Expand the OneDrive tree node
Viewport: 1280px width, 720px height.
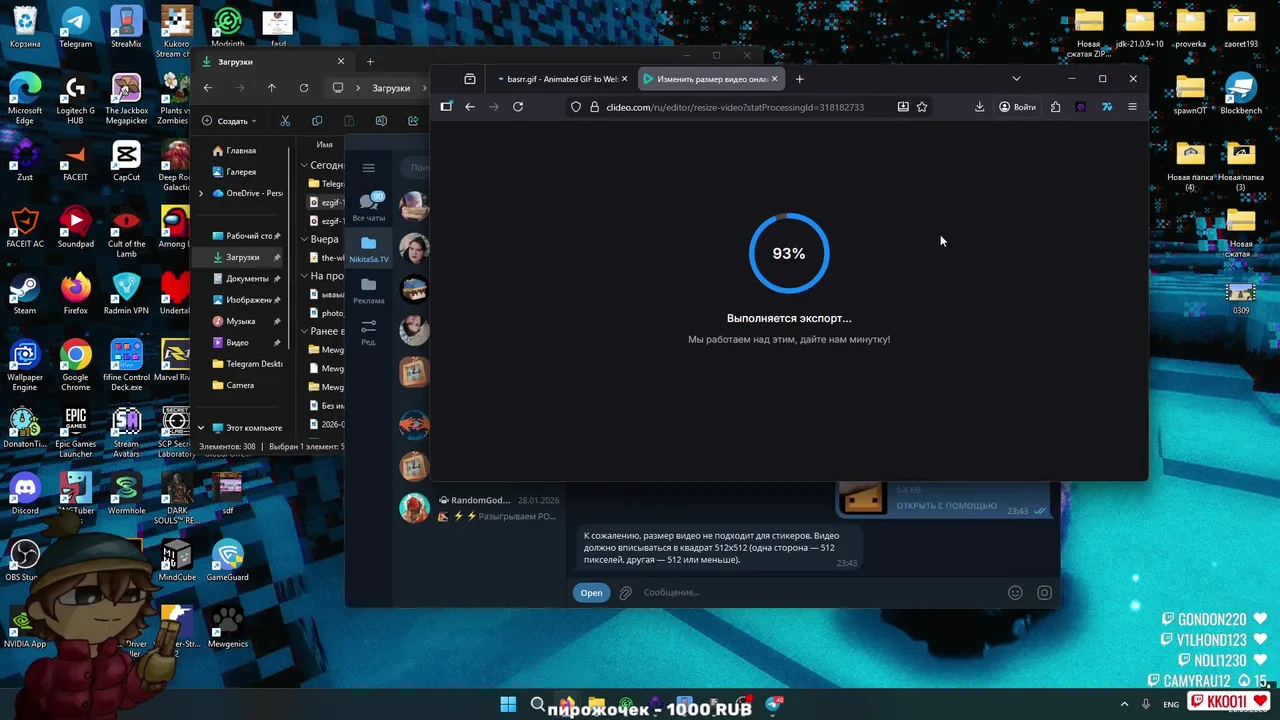pos(201,193)
